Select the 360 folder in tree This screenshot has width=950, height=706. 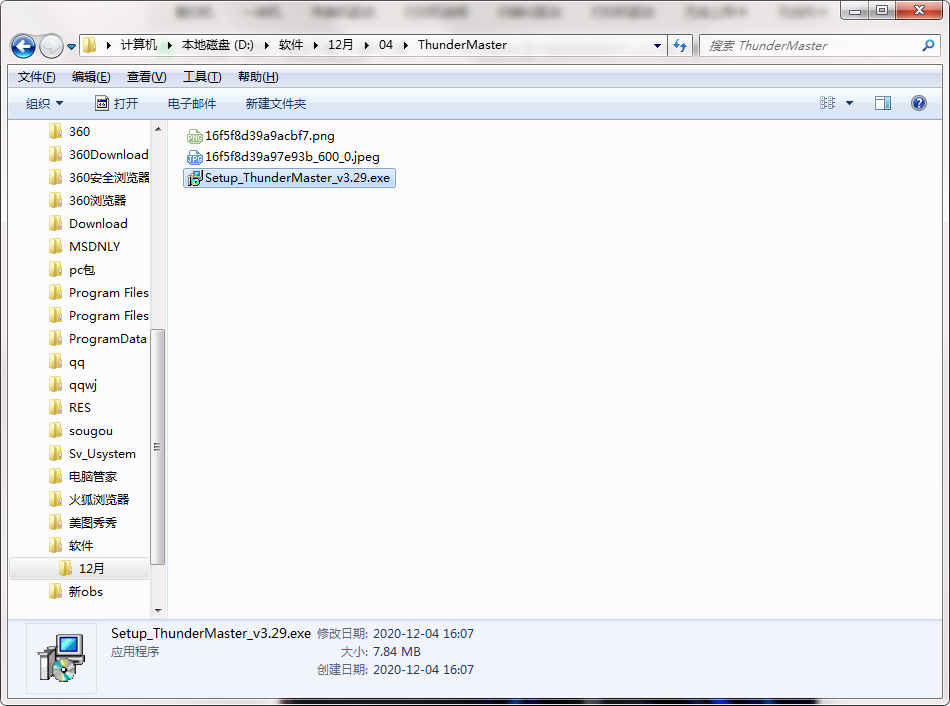click(79, 132)
